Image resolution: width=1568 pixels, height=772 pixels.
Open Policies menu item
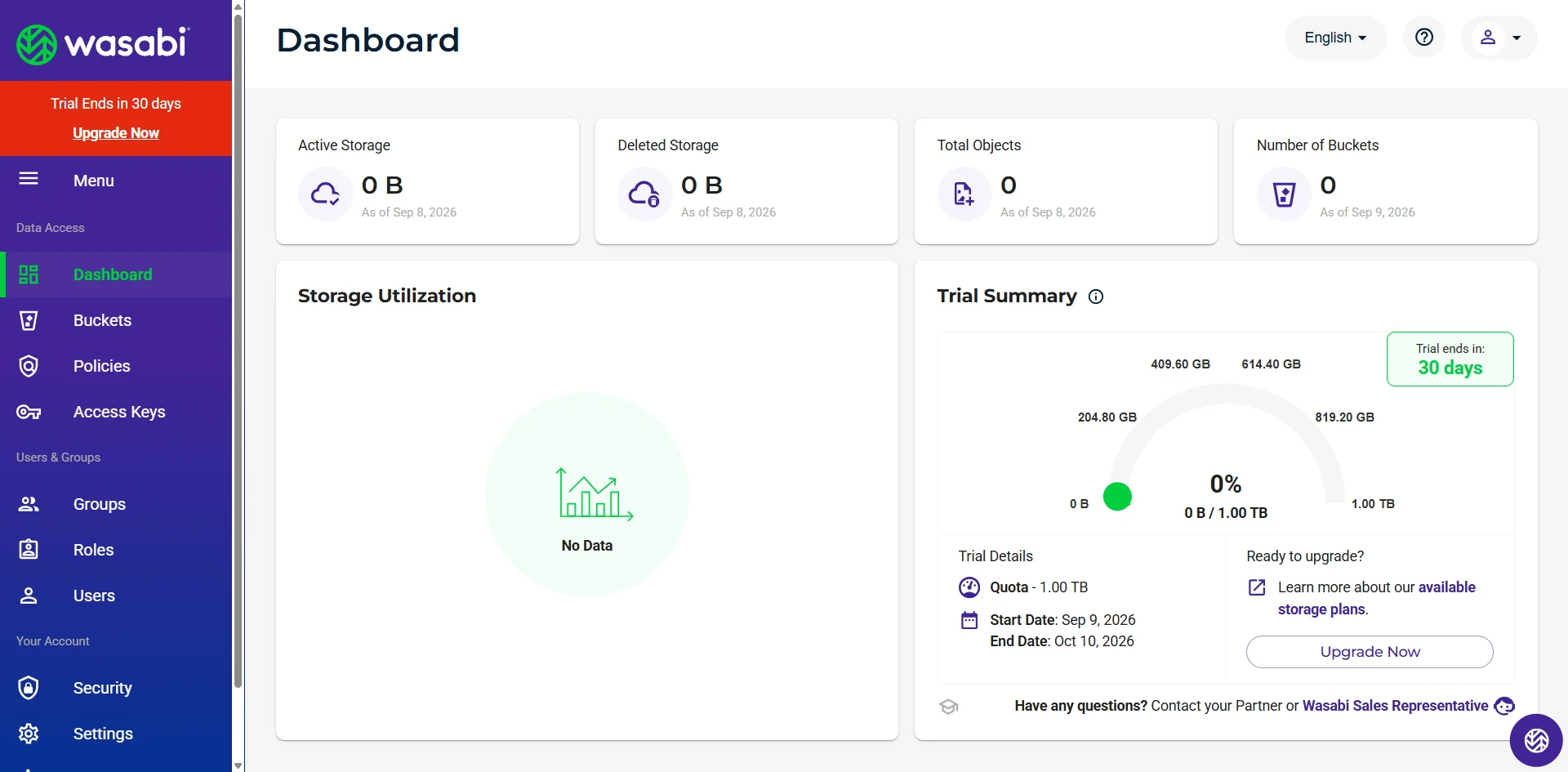116,366
